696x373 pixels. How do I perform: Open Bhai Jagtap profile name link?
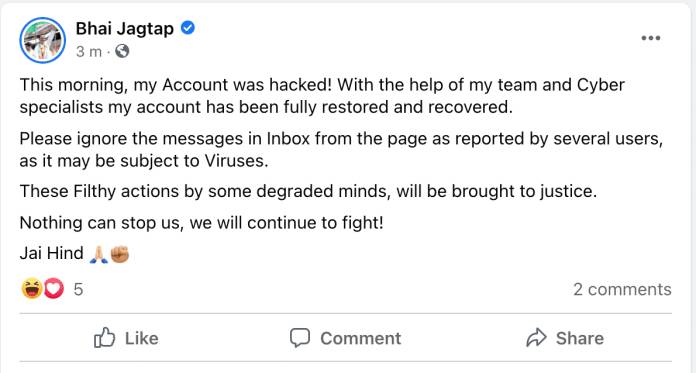(x=125, y=29)
